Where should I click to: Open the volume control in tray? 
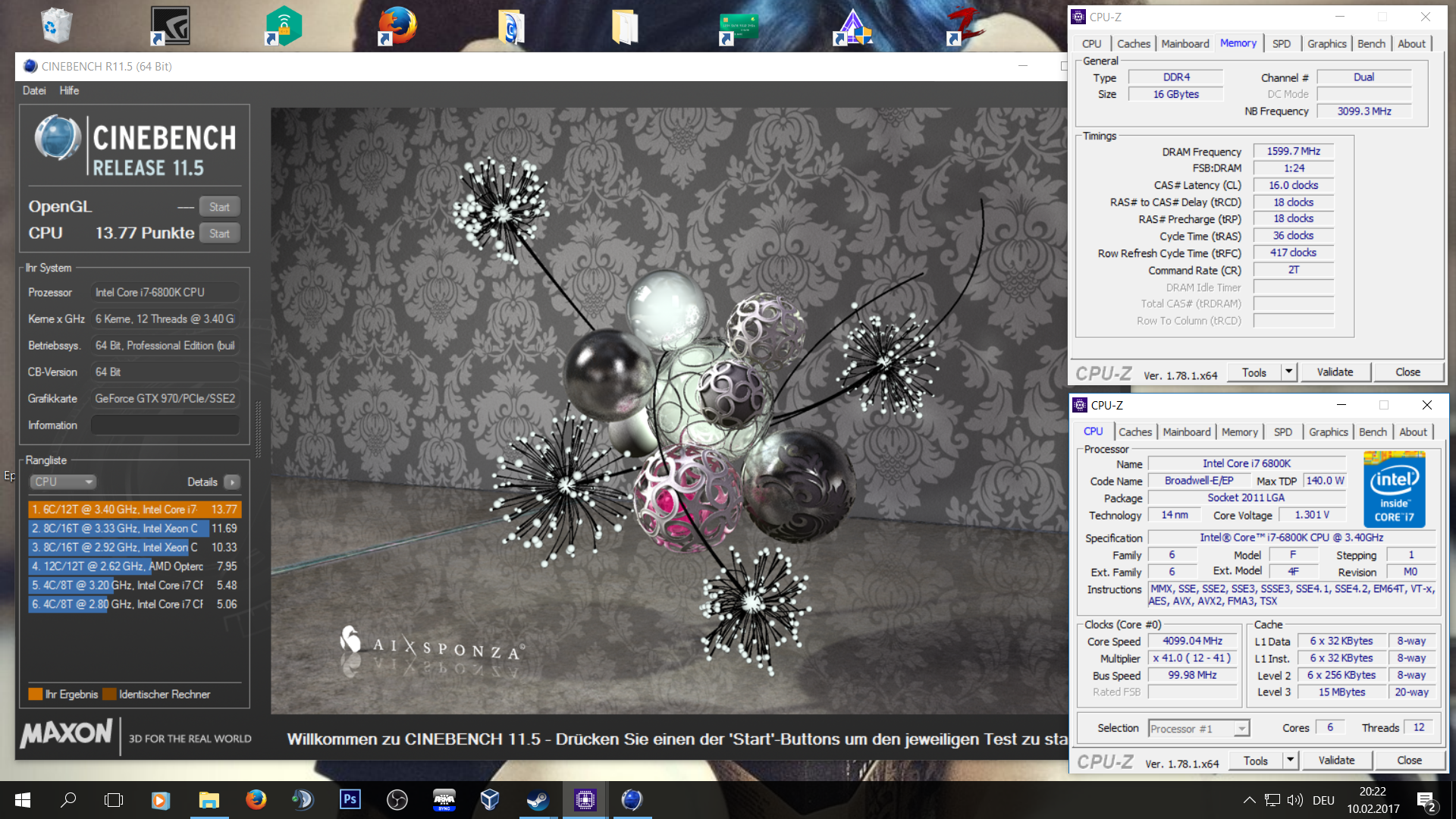1295,800
